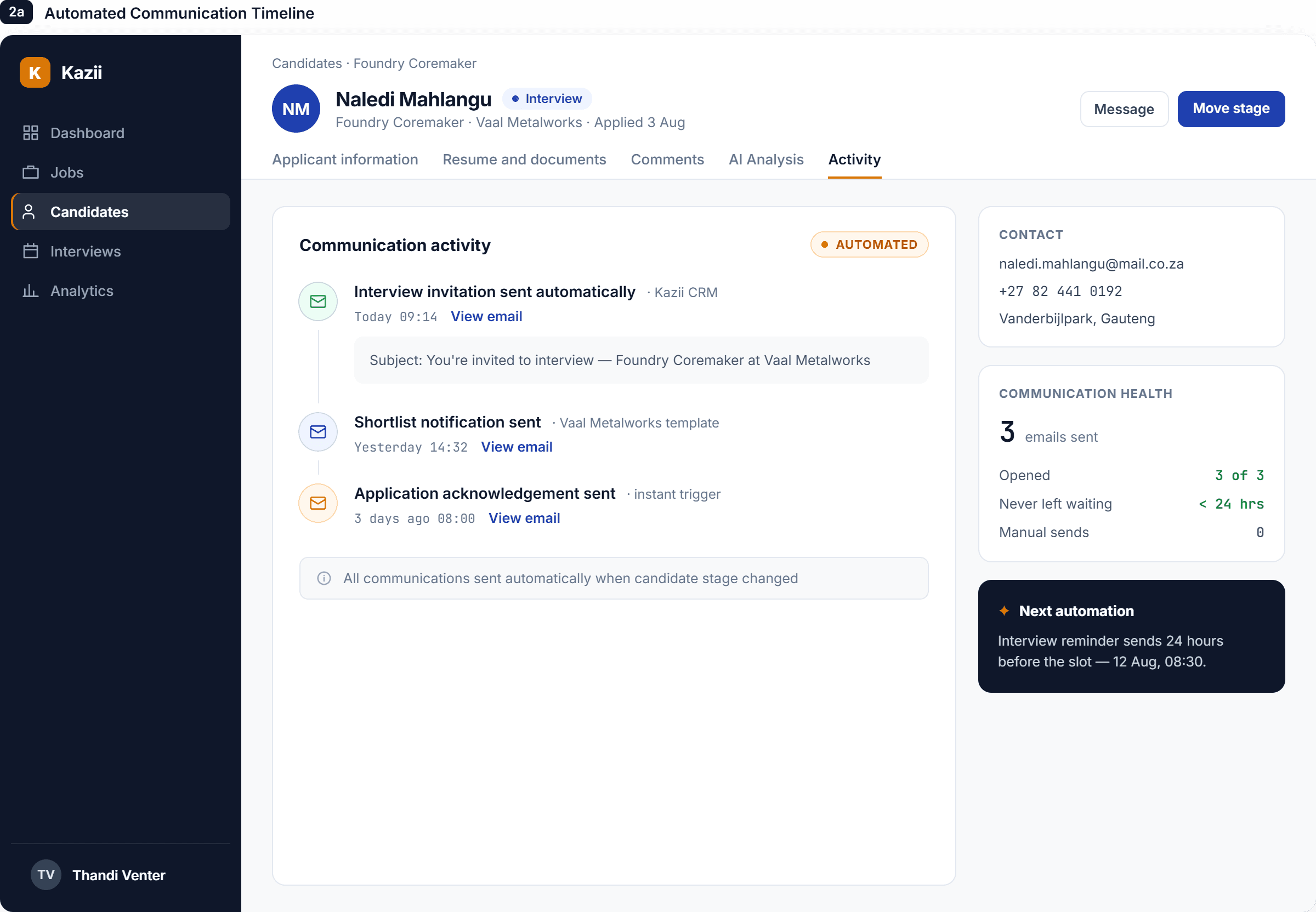Click the Message button
This screenshot has width=1316, height=912.
(x=1124, y=109)
